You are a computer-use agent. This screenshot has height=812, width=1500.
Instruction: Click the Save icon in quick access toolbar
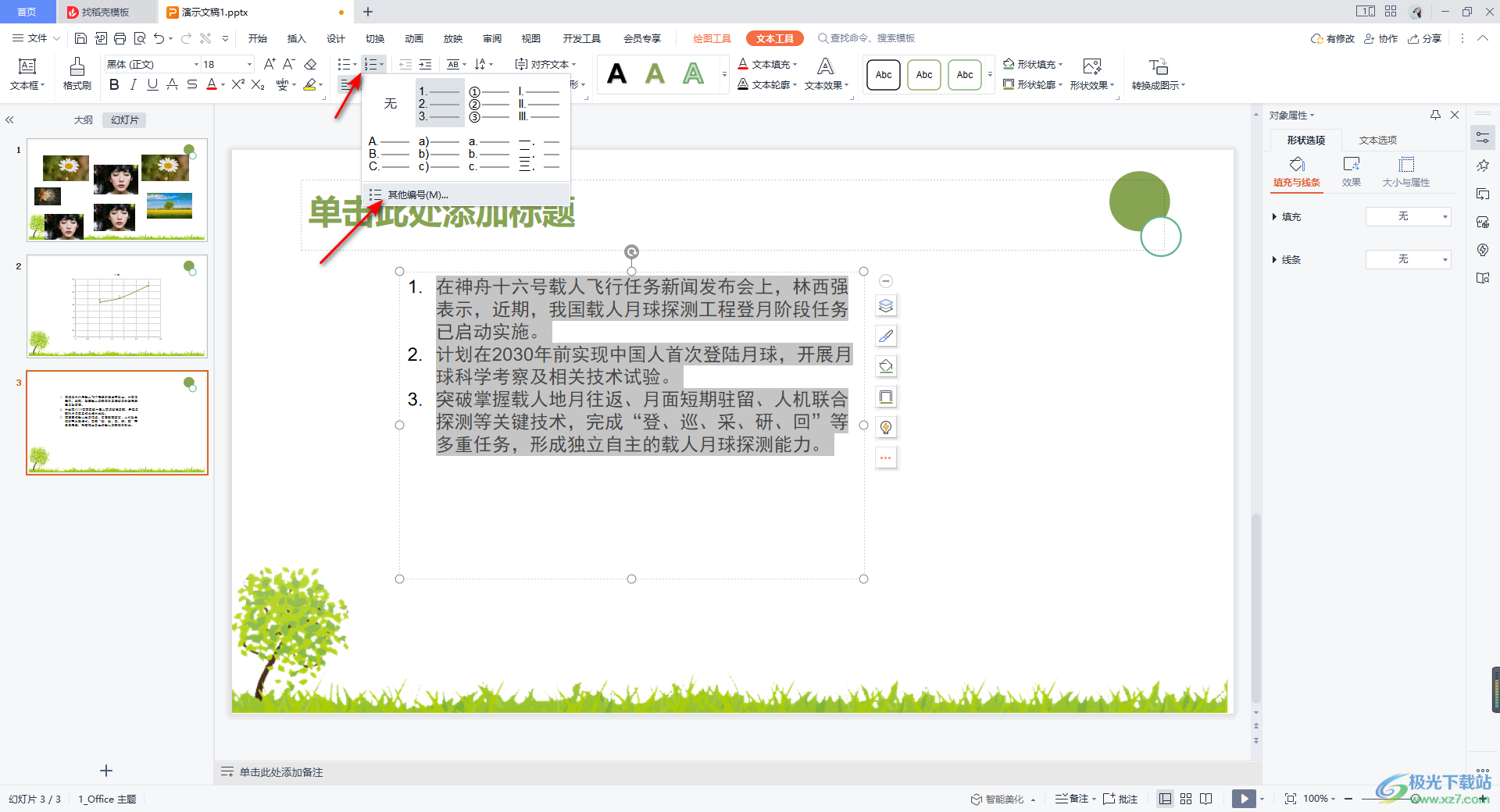point(80,38)
